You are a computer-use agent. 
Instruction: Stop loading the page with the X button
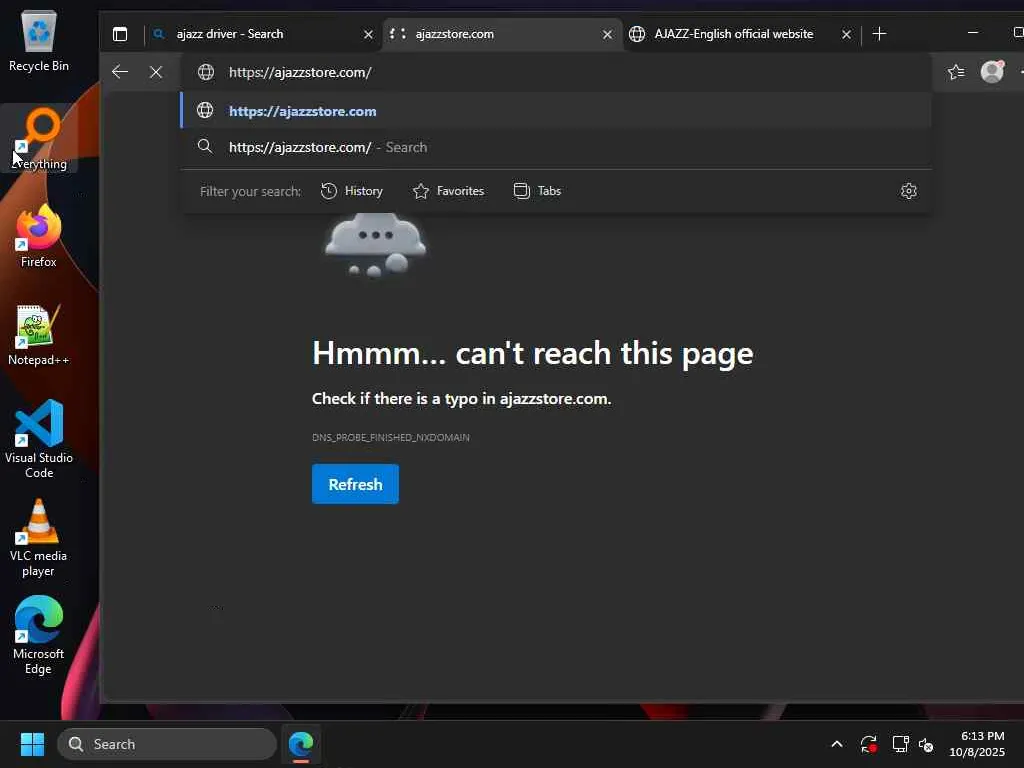pos(156,72)
